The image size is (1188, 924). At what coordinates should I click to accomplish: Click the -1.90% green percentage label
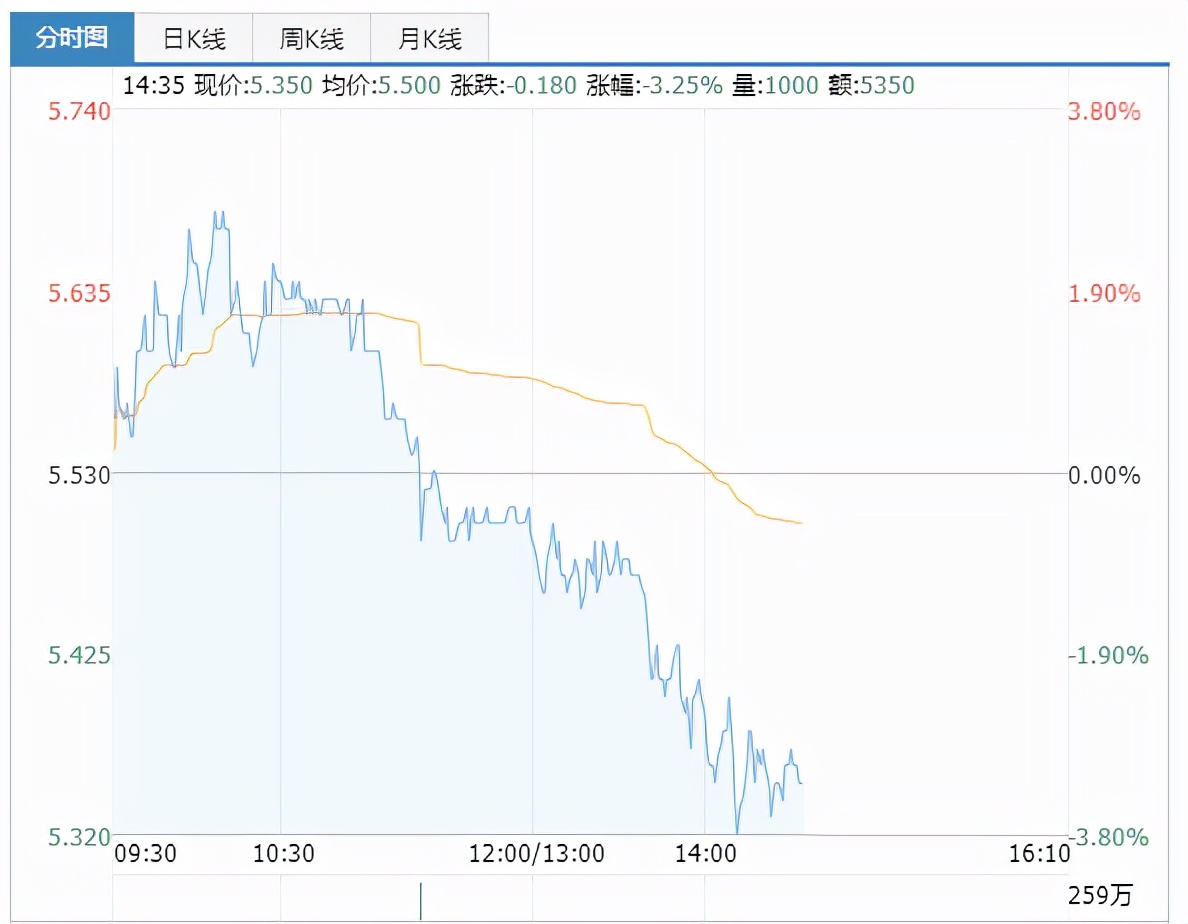[x=1104, y=656]
